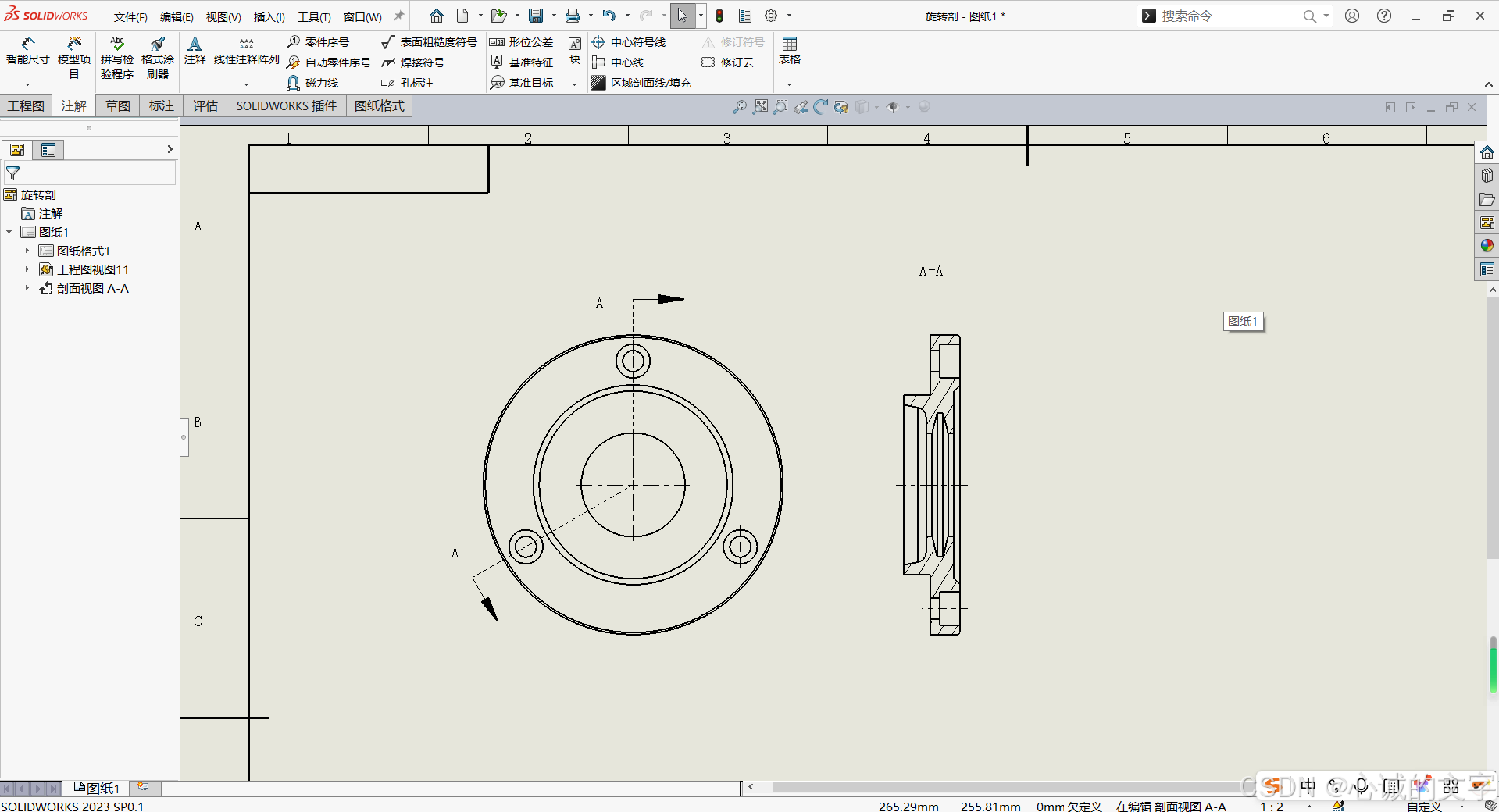
Task: Click Auto Balloon (自动零件序号)
Action: (x=329, y=62)
